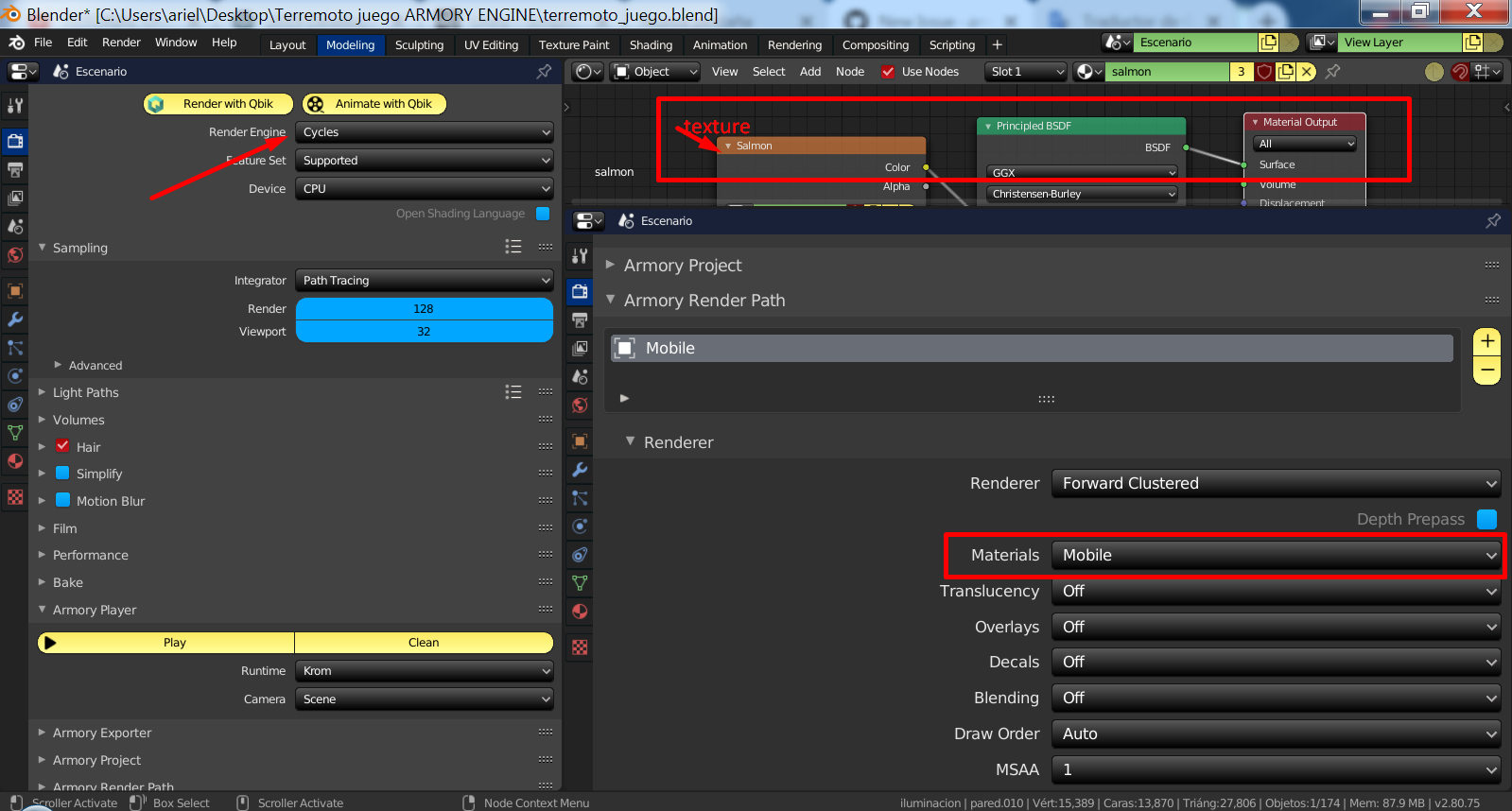Viewport: 1512px width, 811px height.
Task: Disable the Hair checkbox
Action: tap(62, 446)
